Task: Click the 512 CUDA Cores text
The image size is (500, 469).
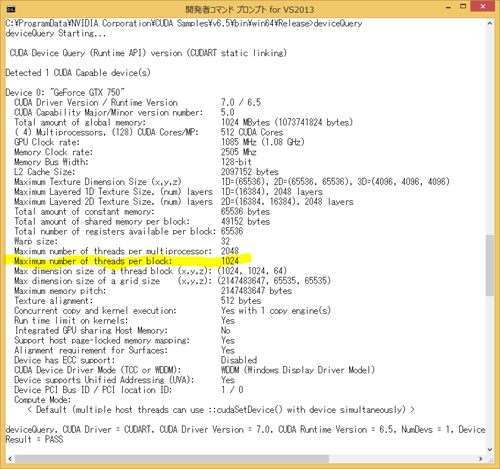Action: click(252, 132)
